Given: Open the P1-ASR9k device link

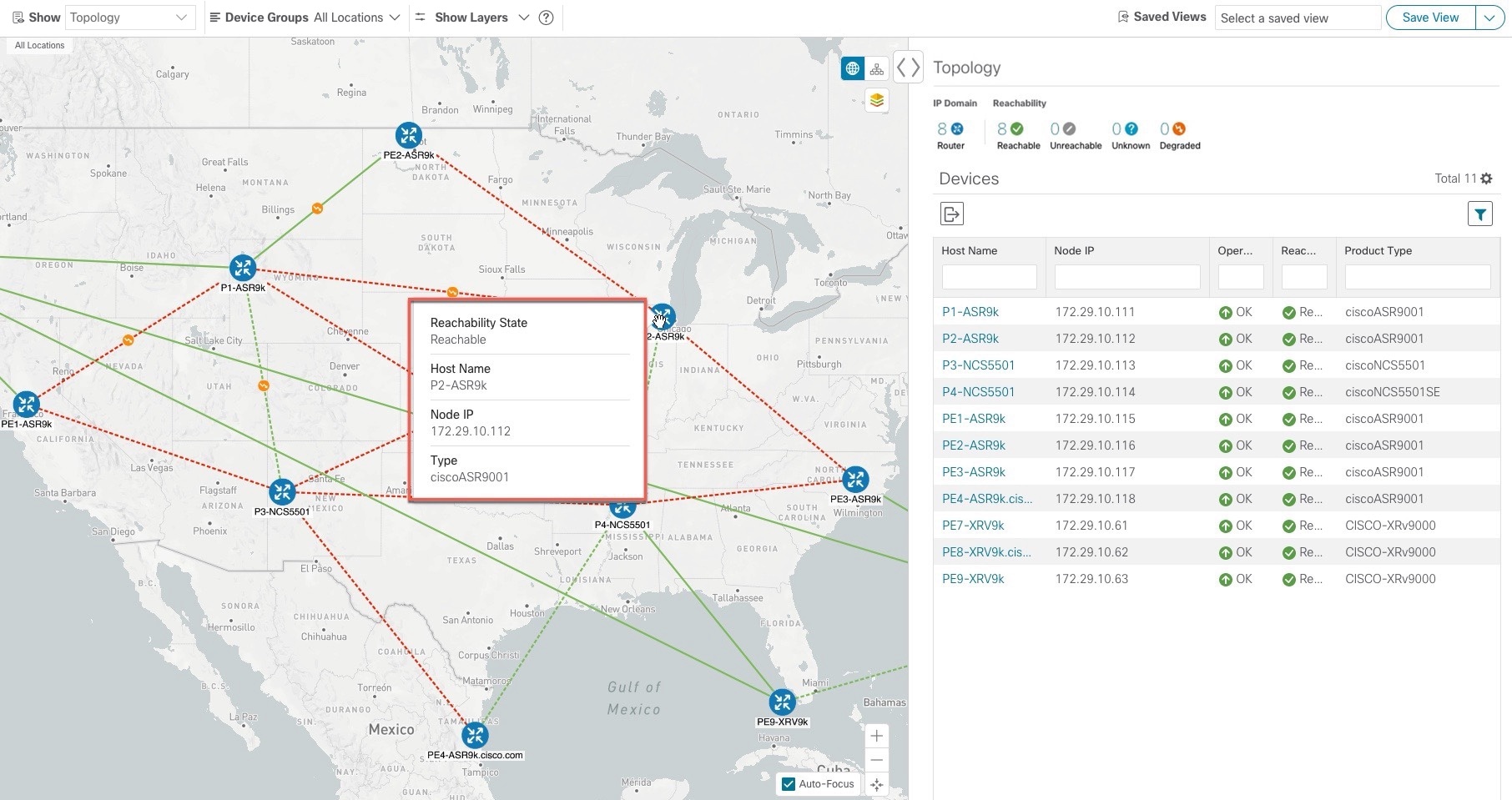Looking at the screenshot, I should 970,311.
